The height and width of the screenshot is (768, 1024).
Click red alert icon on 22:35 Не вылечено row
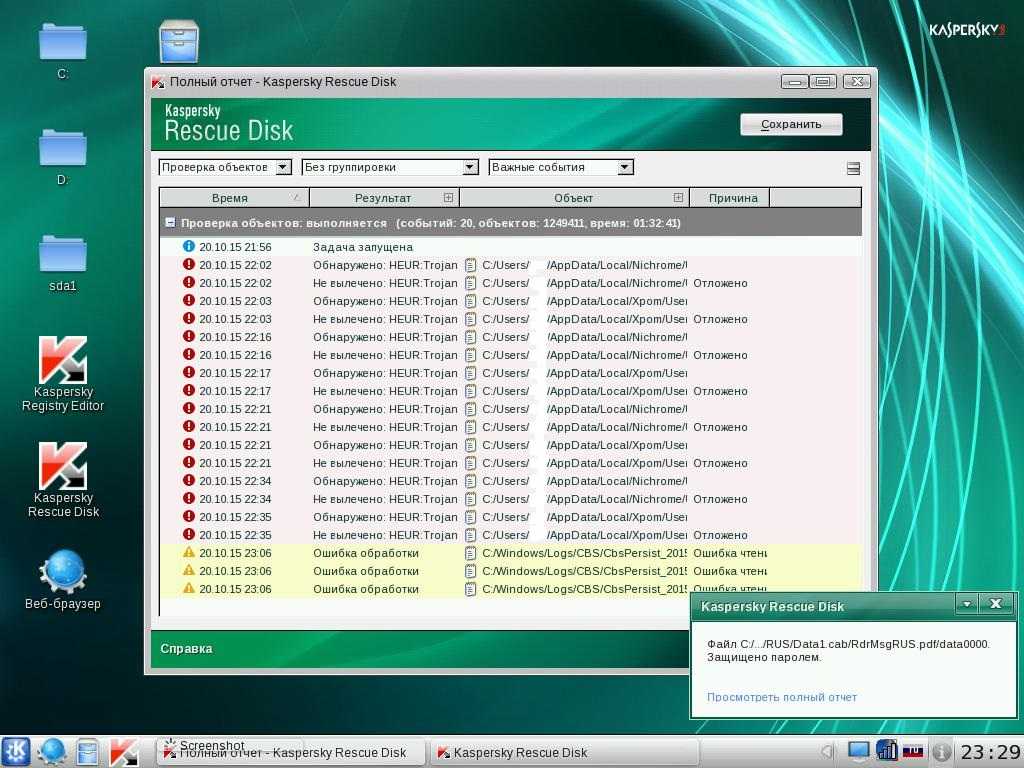click(x=189, y=534)
